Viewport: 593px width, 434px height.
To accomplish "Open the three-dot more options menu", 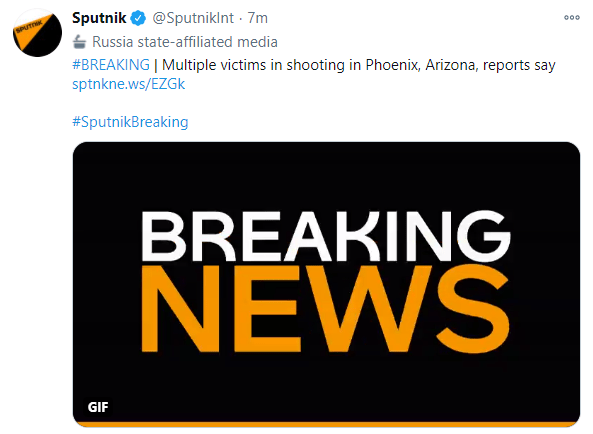I will click(x=571, y=17).
